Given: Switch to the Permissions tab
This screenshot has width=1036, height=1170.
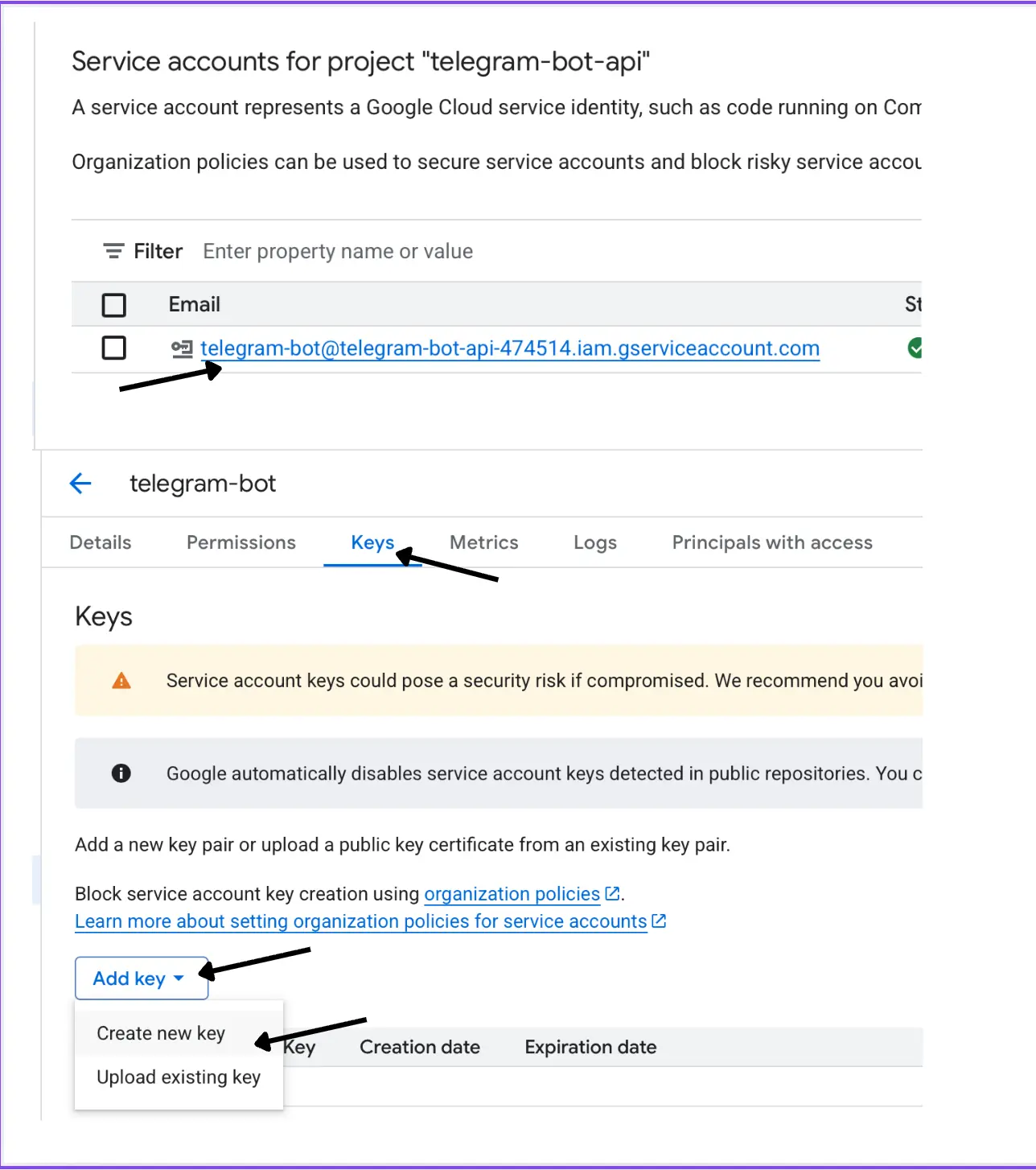Looking at the screenshot, I should click(x=241, y=542).
